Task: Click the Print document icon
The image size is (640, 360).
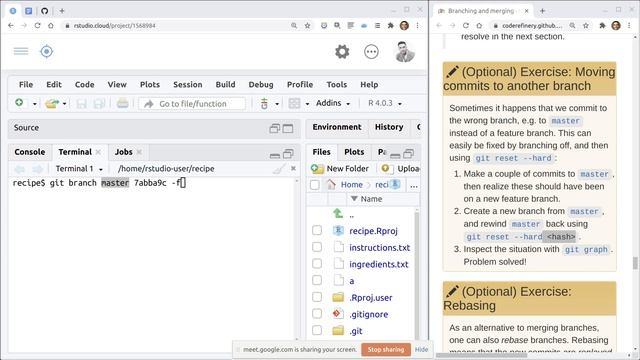Action: click(122, 104)
